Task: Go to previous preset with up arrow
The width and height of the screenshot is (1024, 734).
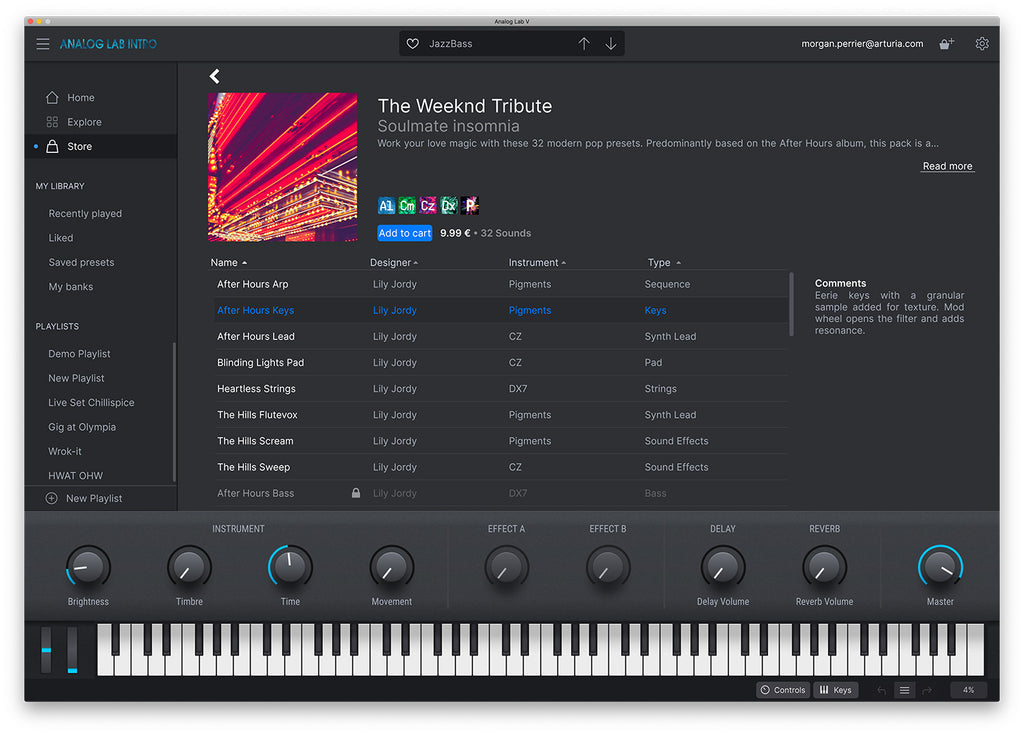Action: [x=584, y=44]
